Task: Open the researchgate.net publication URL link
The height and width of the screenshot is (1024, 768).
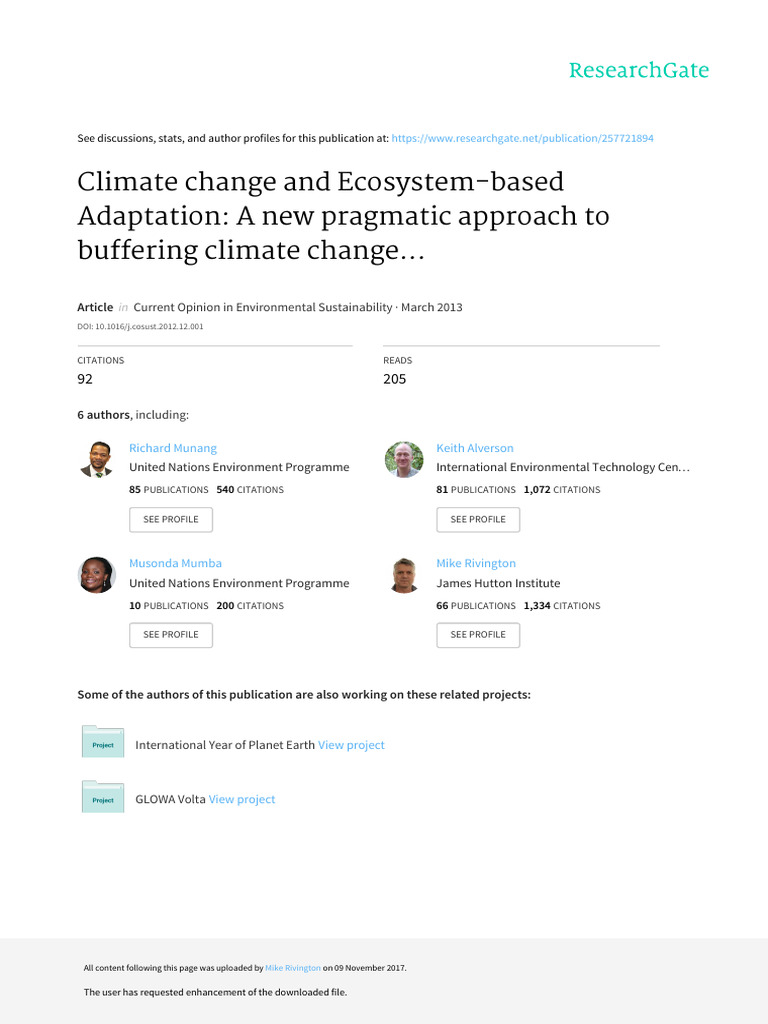Action: [522, 138]
